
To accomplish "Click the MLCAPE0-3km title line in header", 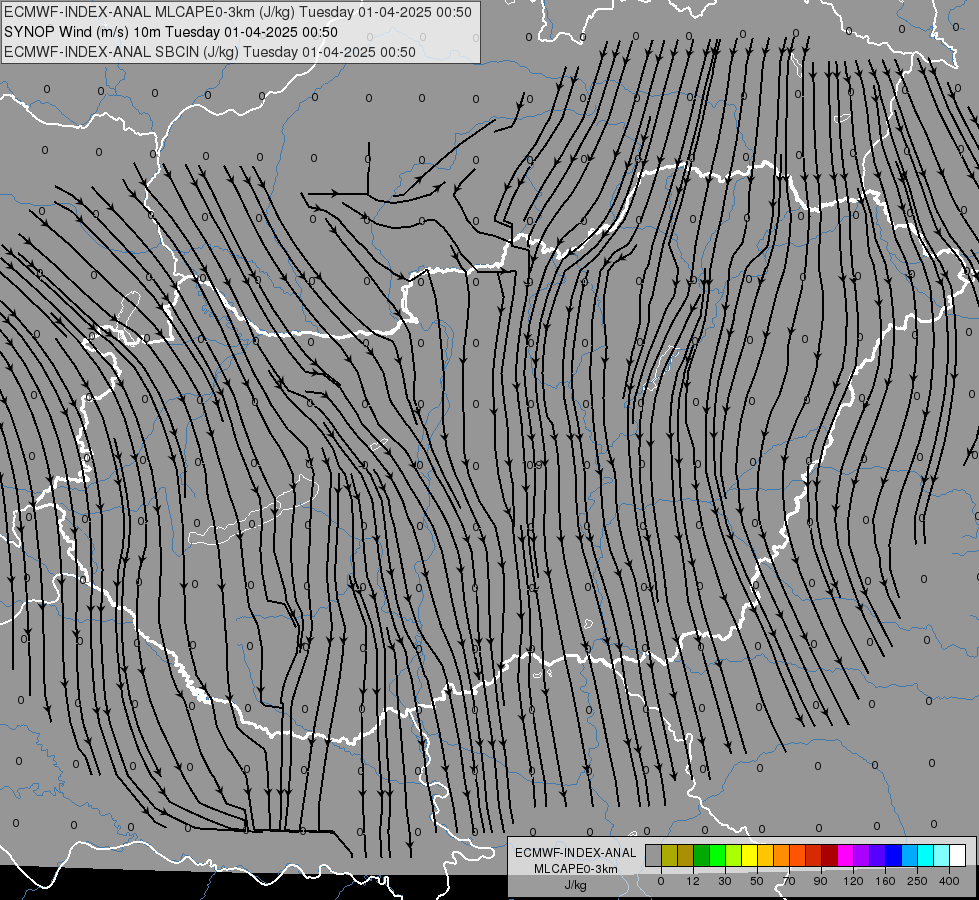I will pos(238,12).
